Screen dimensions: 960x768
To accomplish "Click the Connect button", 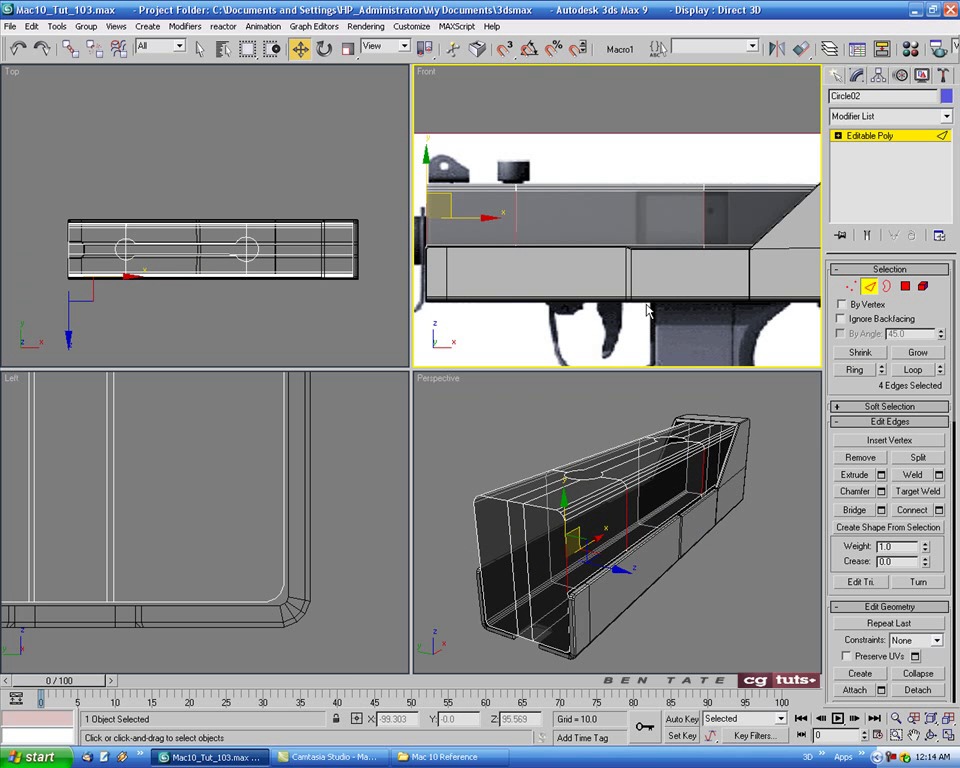I will coord(912,510).
